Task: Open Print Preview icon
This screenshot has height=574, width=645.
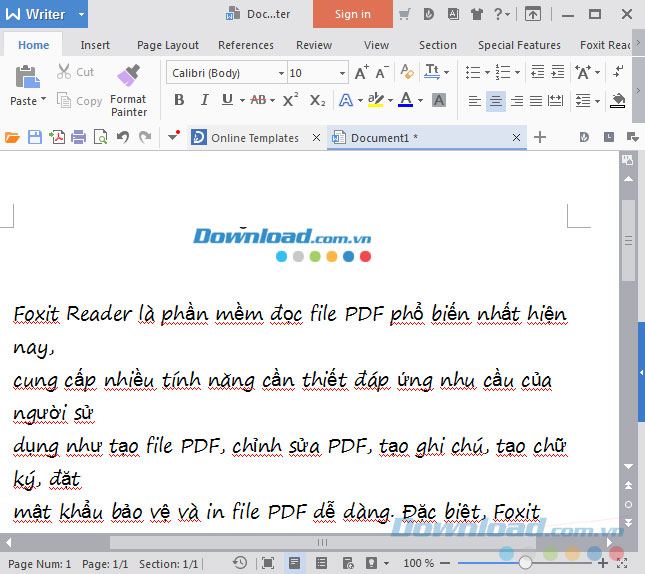Action: click(100, 137)
